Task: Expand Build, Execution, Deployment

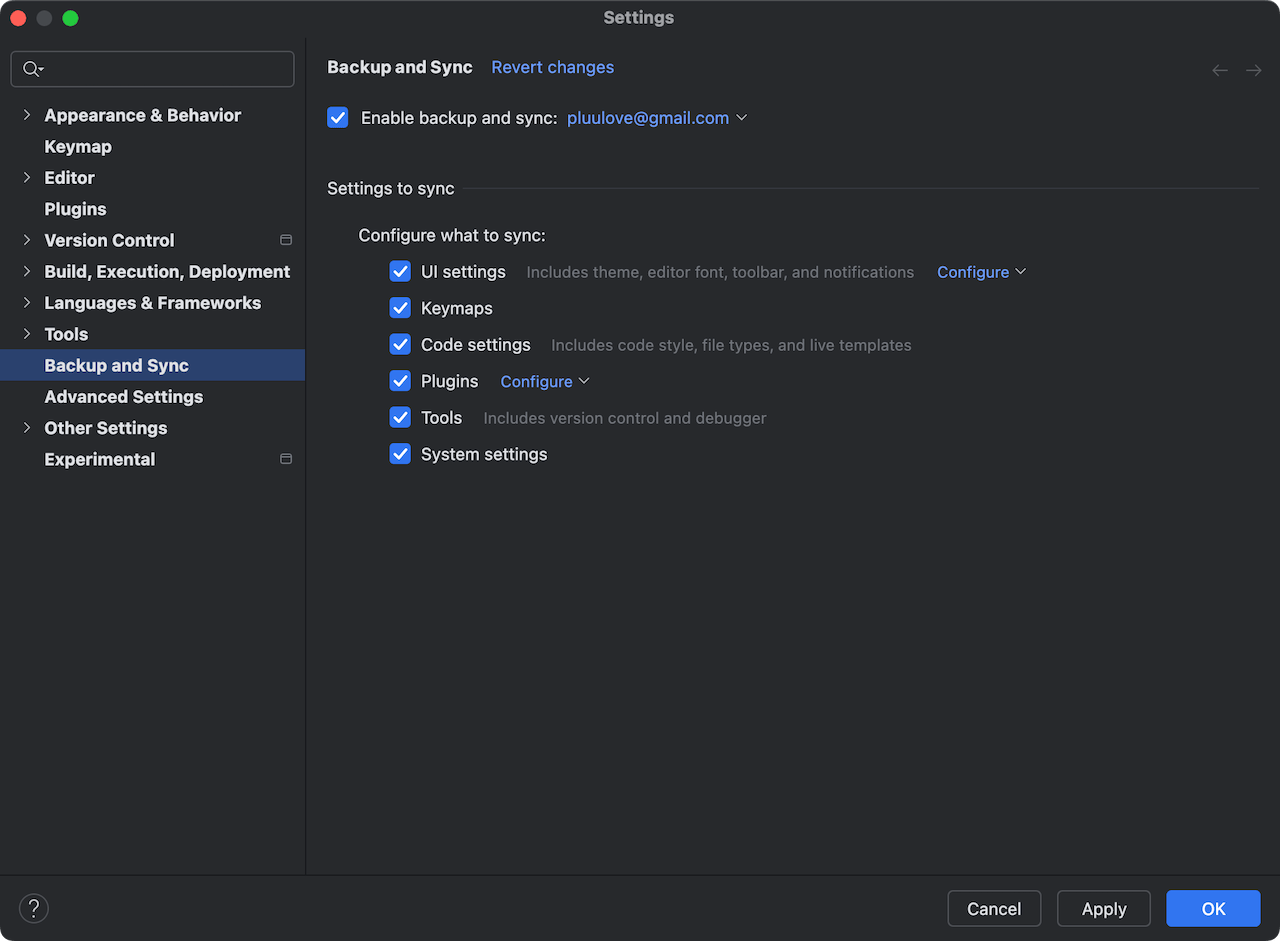Action: click(26, 271)
